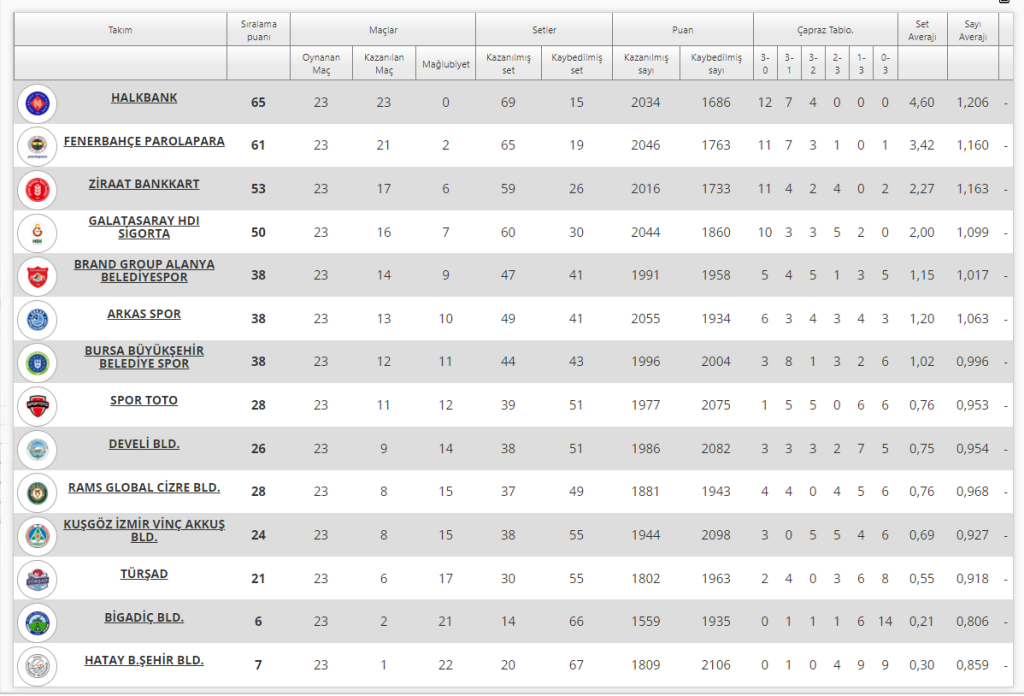Click the Kazanılmış sayı subheader

click(646, 63)
